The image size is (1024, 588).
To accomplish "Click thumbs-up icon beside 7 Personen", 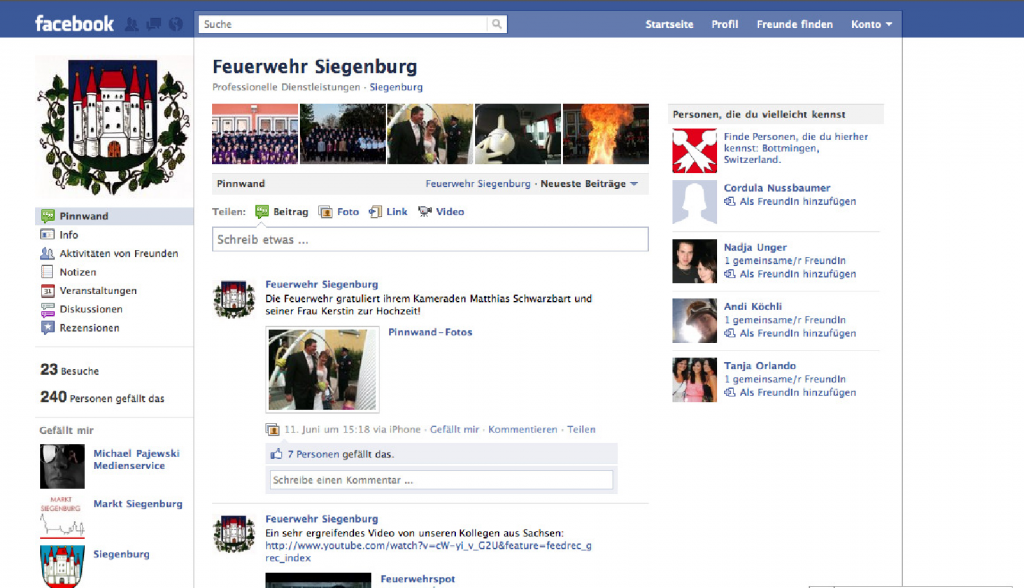I will [277, 454].
